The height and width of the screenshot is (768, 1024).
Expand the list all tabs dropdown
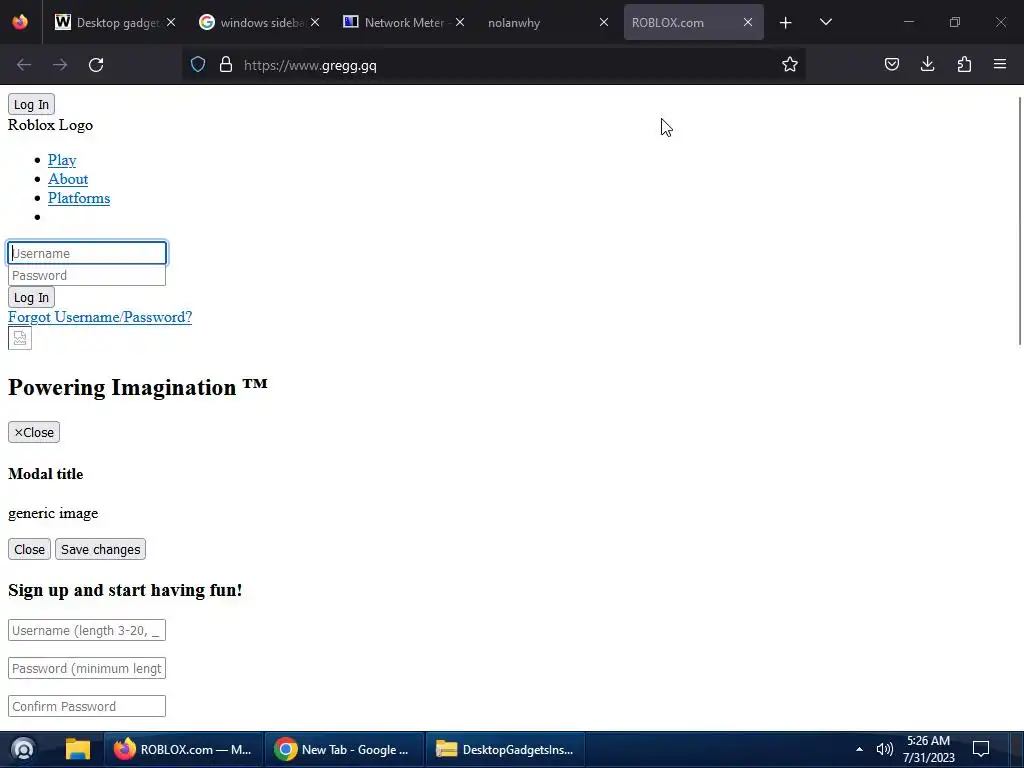(x=825, y=22)
